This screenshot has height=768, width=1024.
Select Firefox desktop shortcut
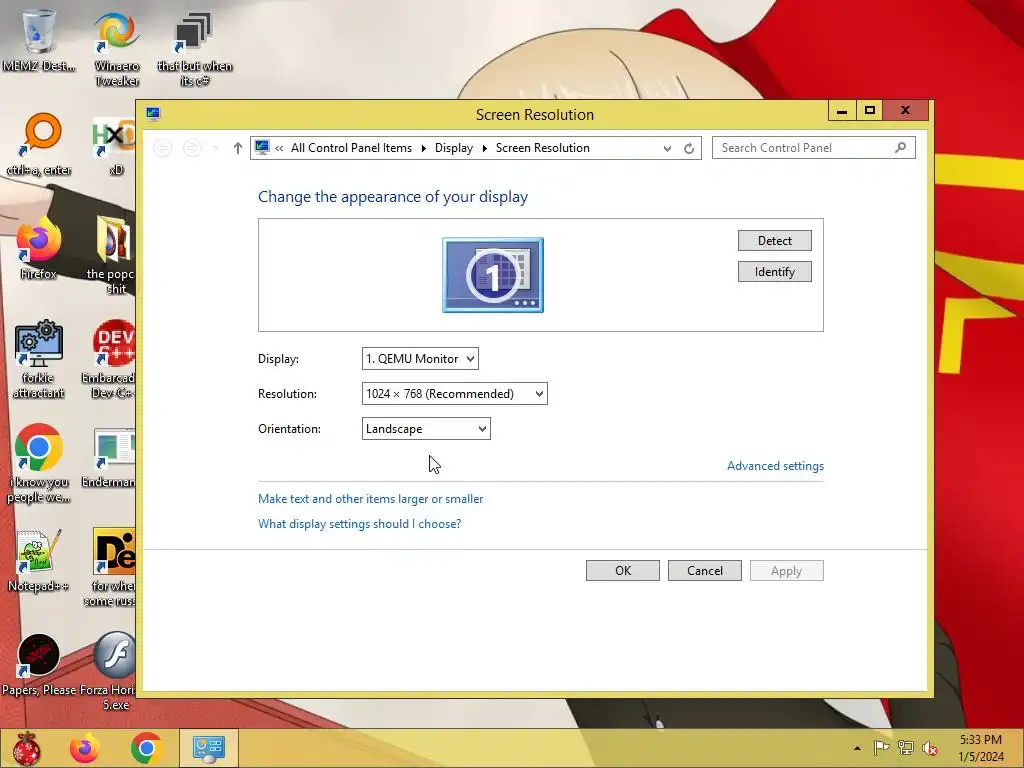click(x=39, y=249)
